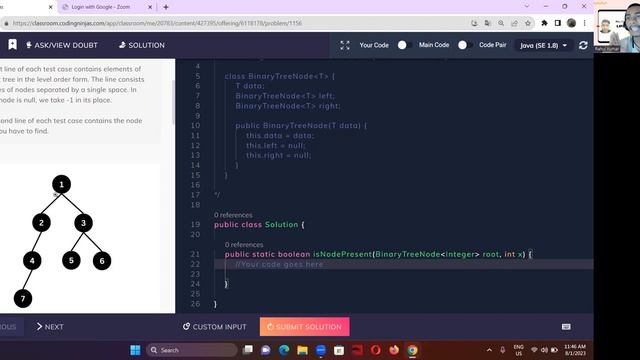Click the bookmark icon beside Ask/View Doubt
The width and height of the screenshot is (640, 360).
click(13, 45)
